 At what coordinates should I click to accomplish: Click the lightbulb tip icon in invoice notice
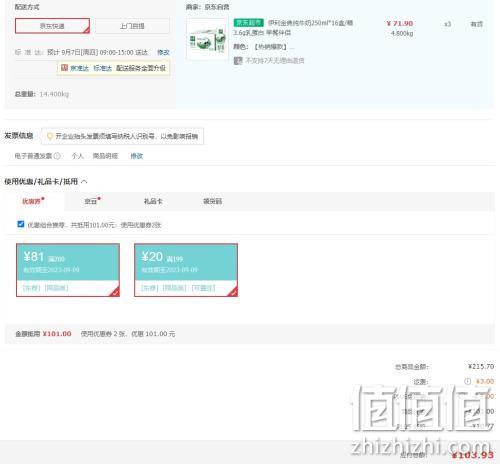pyautogui.click(x=50, y=136)
